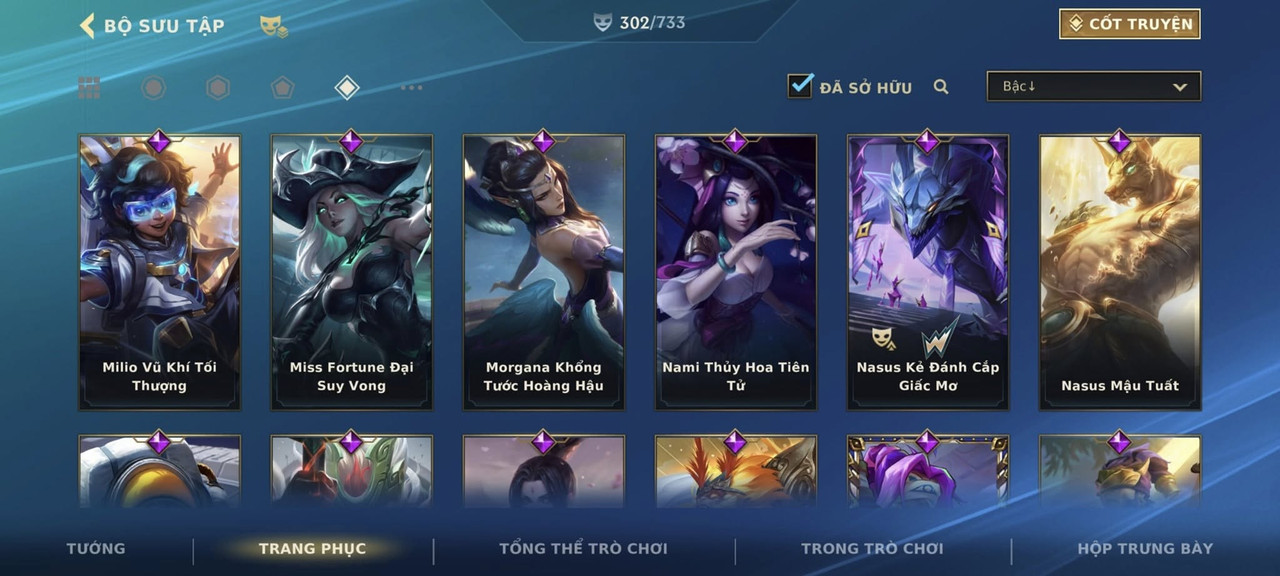The image size is (1280, 576).
Task: Go back using Bộ Sưu Tập arrow
Action: (x=87, y=25)
